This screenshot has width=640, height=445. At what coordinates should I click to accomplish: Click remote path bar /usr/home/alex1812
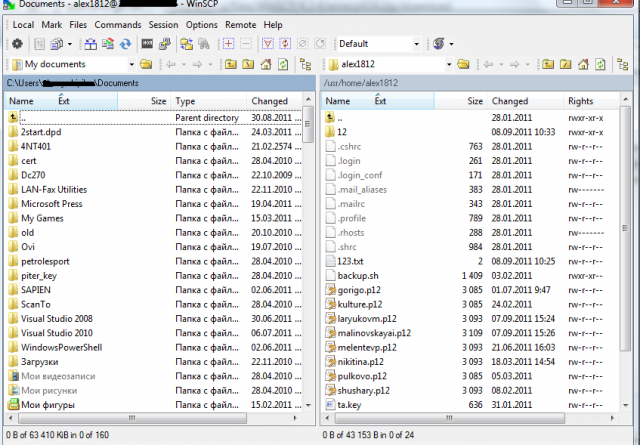coord(476,83)
